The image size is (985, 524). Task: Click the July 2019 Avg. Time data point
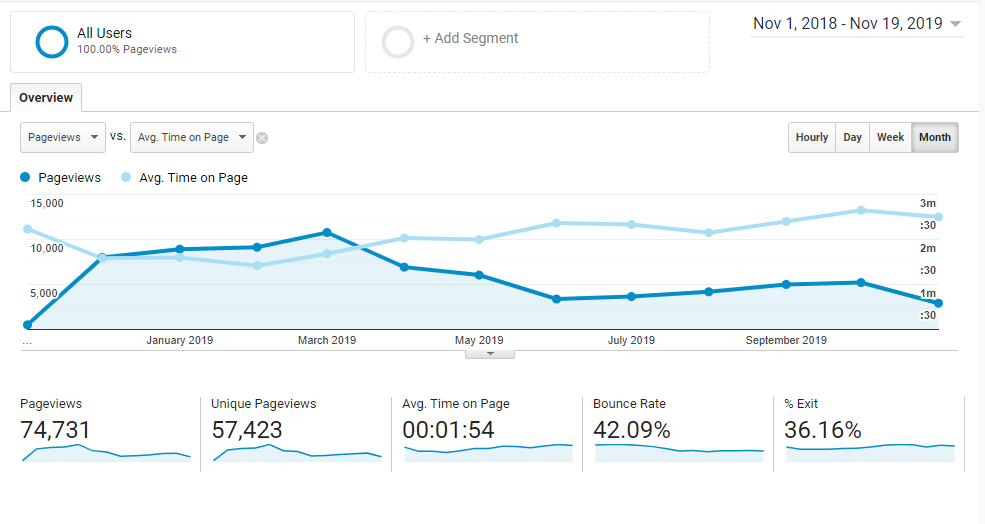[631, 224]
